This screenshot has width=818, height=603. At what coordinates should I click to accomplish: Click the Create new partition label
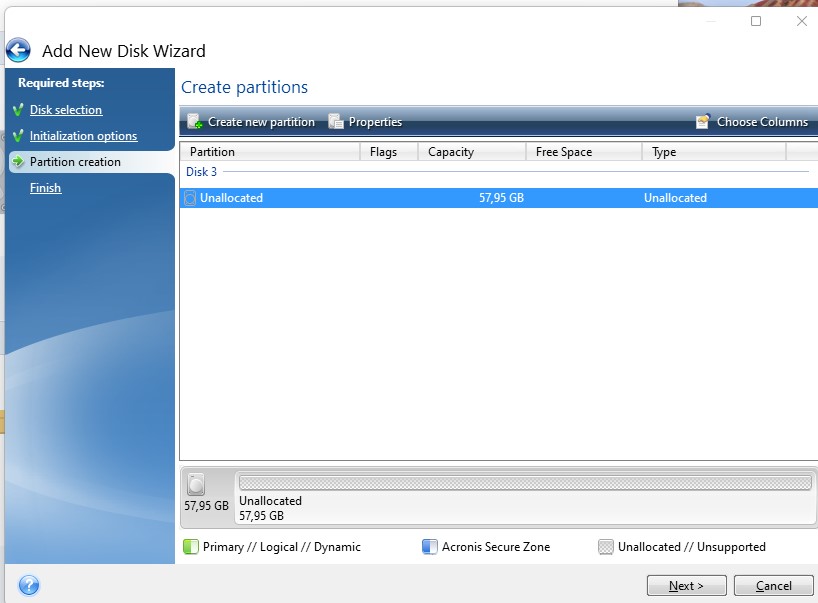[261, 122]
